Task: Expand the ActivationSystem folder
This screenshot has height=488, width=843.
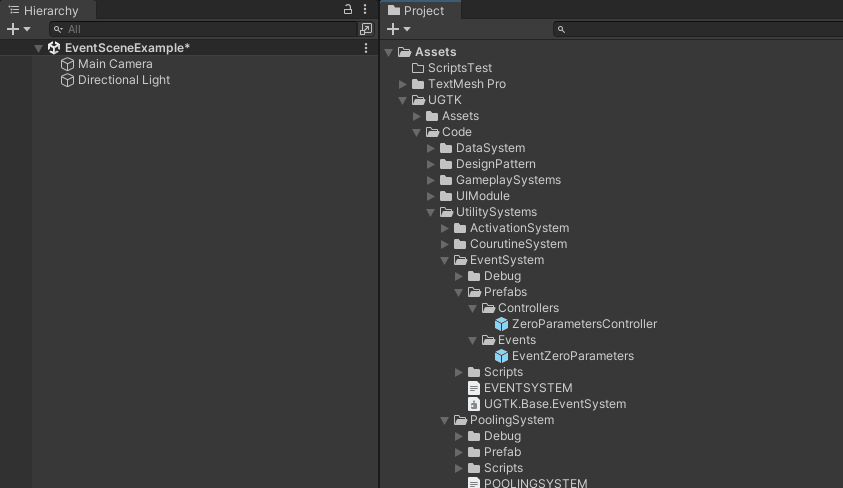Action: tap(445, 228)
